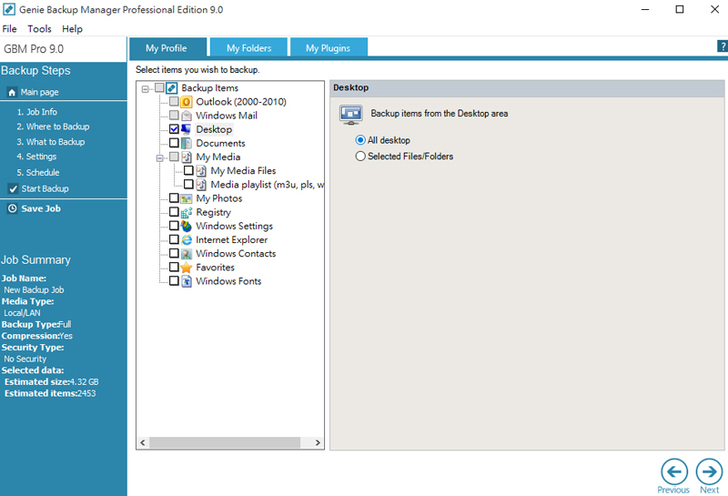
Task: Switch to the My Folders tab
Action: (247, 47)
